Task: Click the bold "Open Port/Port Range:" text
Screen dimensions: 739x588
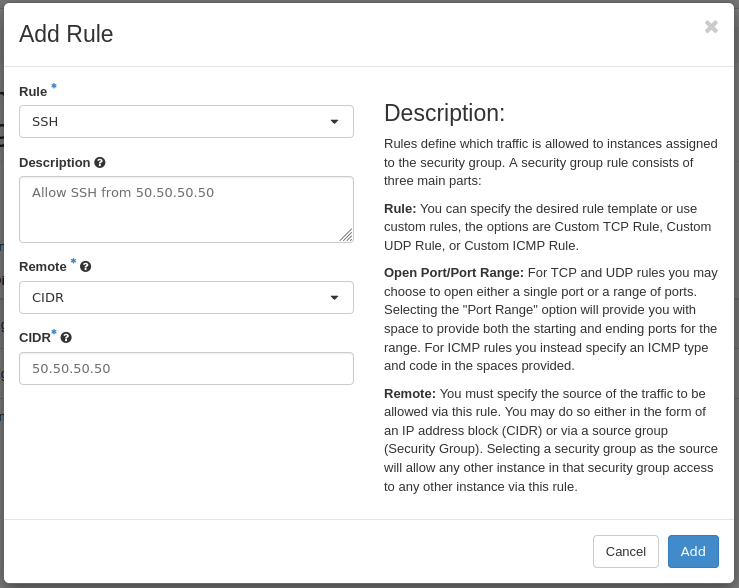Action: coord(453,273)
